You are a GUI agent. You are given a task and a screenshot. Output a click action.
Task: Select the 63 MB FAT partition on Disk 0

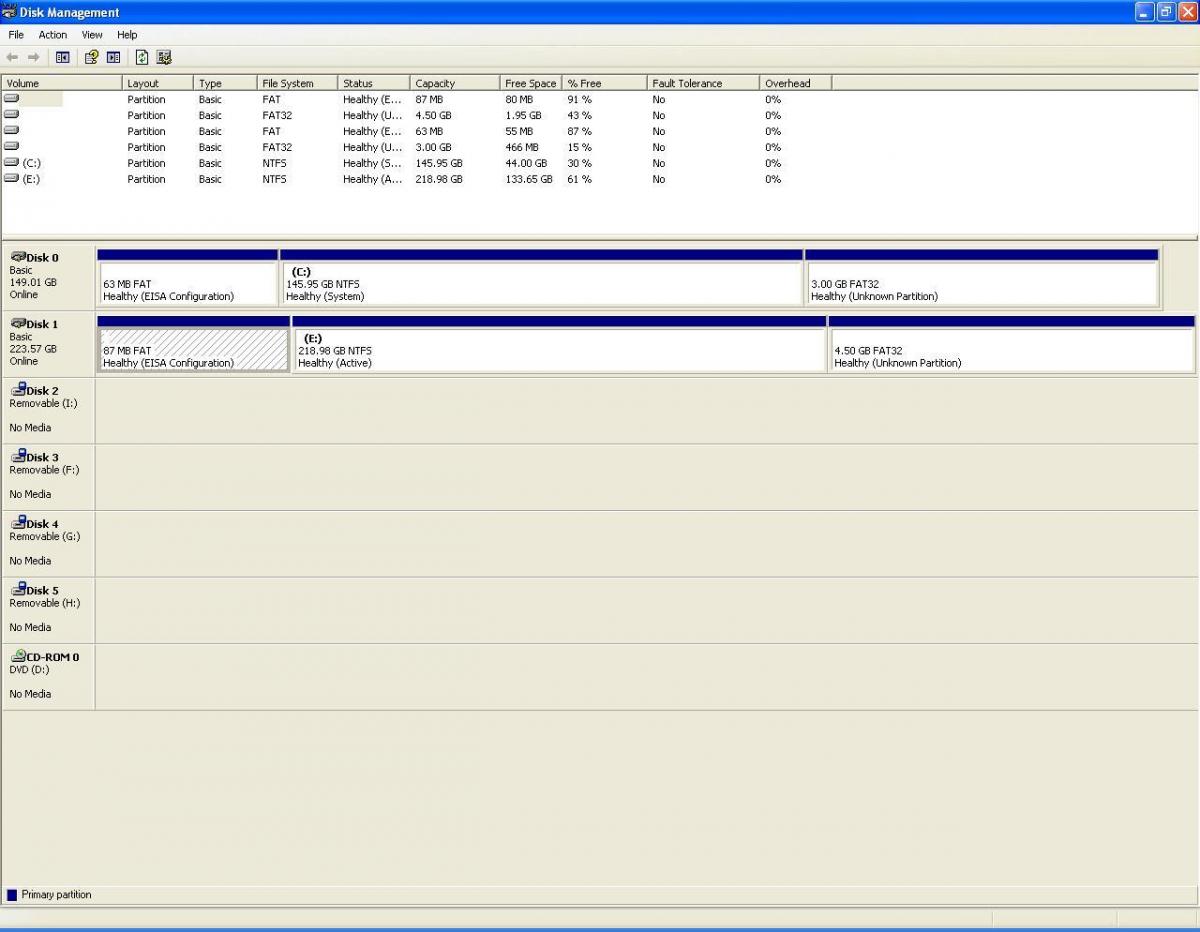tap(188, 278)
